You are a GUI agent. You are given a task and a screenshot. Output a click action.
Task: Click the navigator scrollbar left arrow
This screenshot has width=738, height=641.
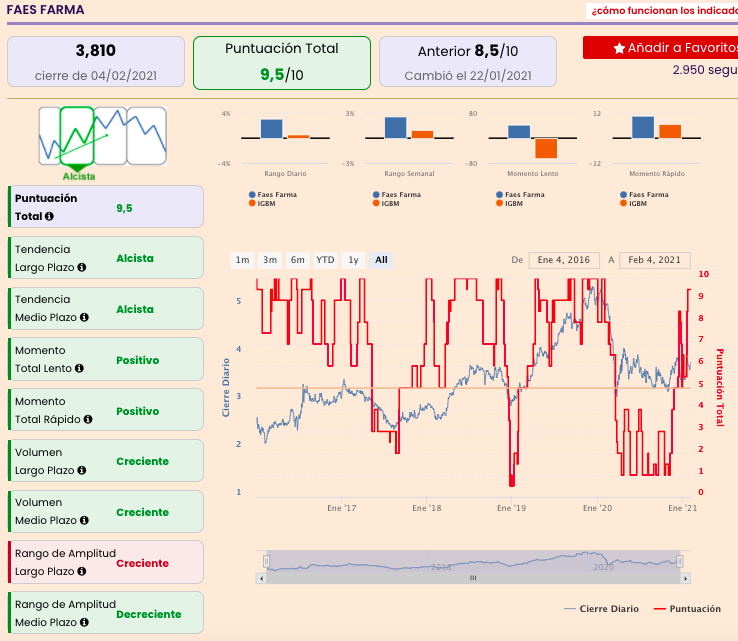[262, 578]
